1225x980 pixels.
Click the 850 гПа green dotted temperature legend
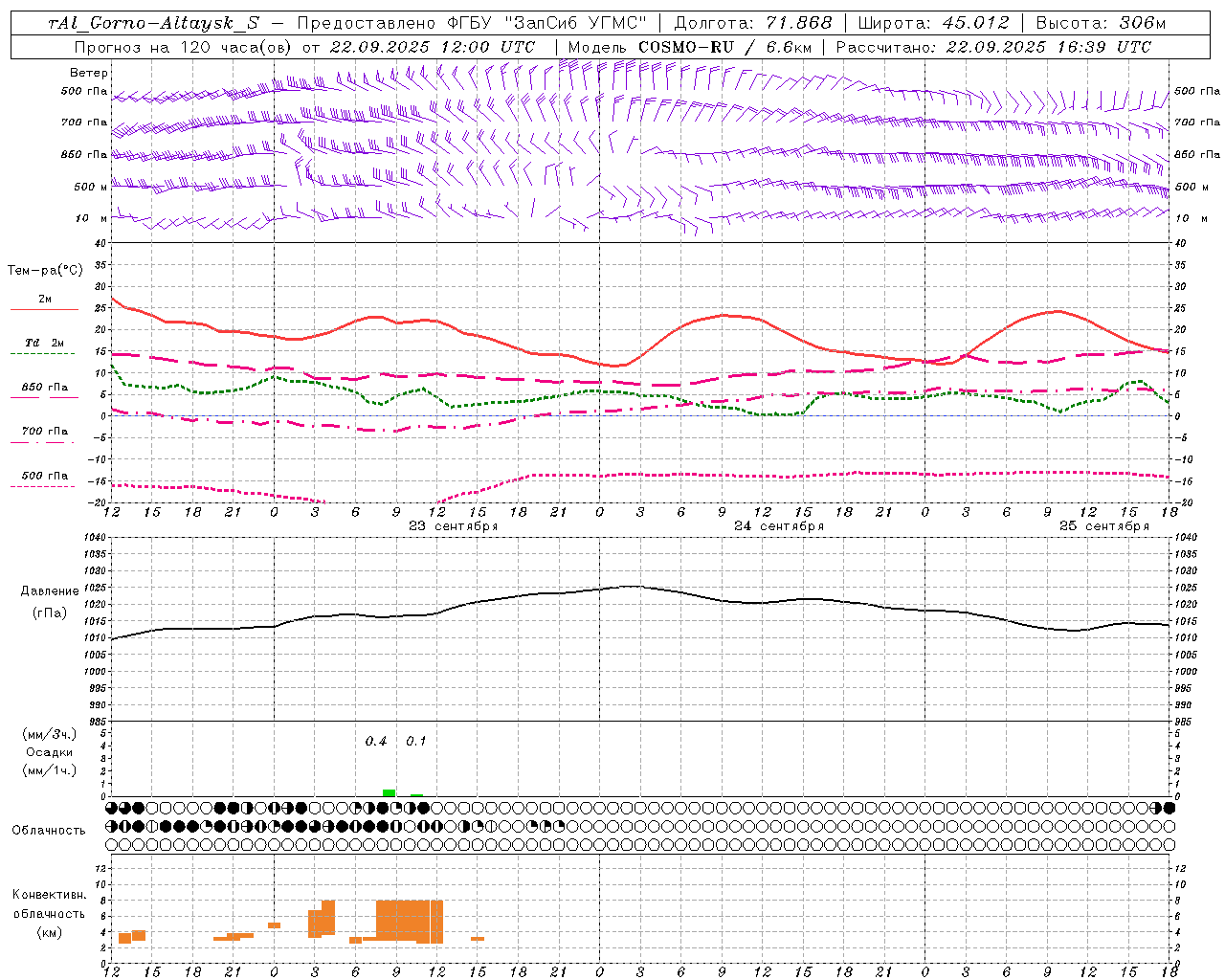44,390
